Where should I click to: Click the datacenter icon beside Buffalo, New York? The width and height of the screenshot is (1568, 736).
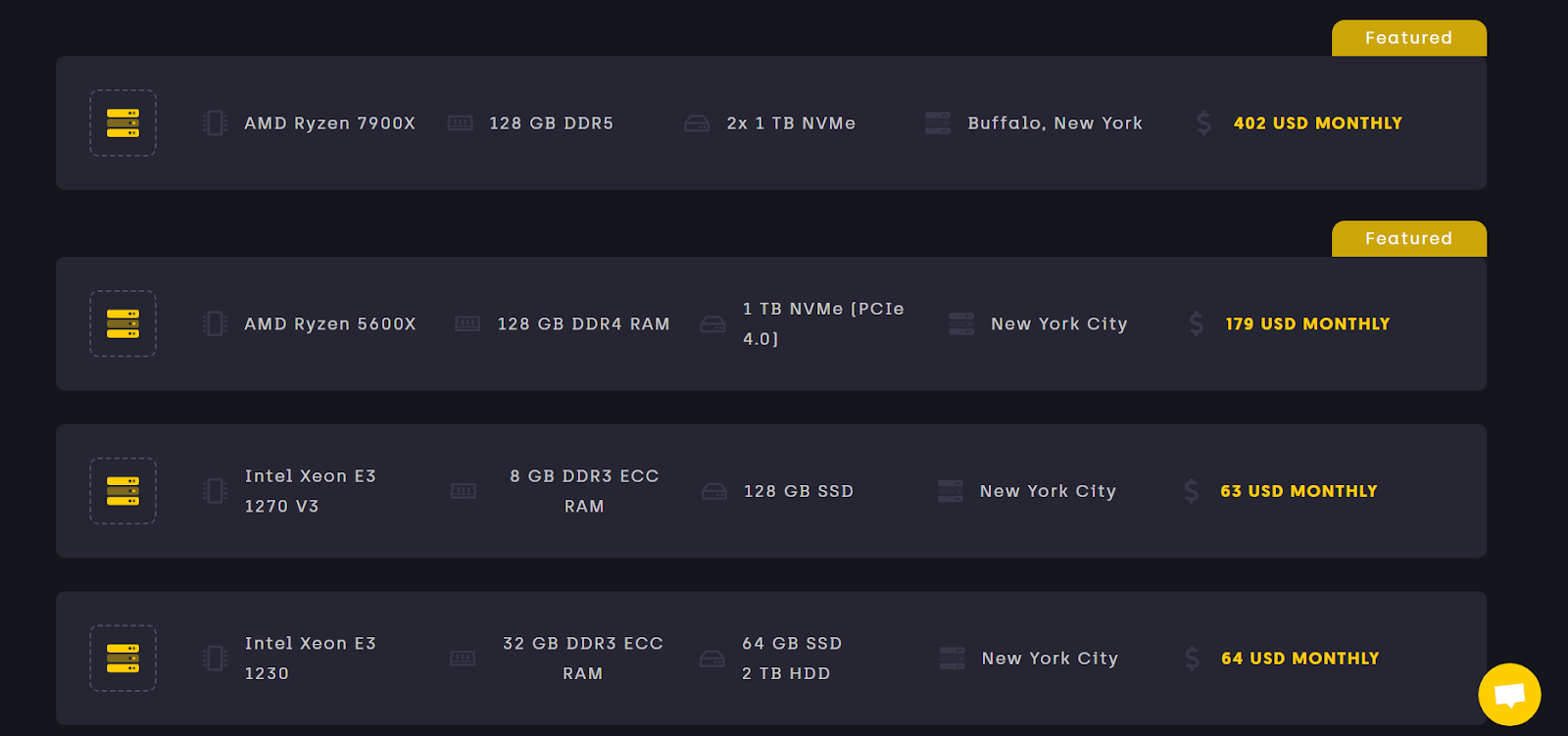[938, 123]
